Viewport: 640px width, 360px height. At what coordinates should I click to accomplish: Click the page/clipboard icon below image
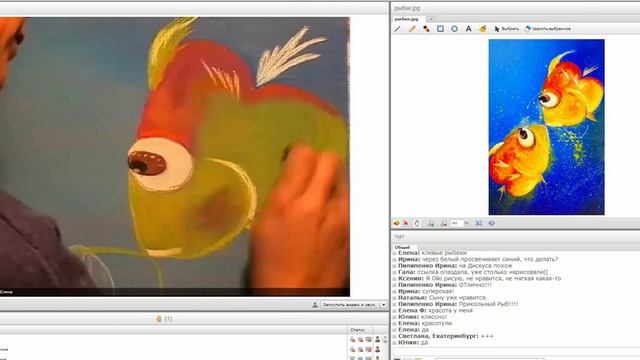[417, 223]
